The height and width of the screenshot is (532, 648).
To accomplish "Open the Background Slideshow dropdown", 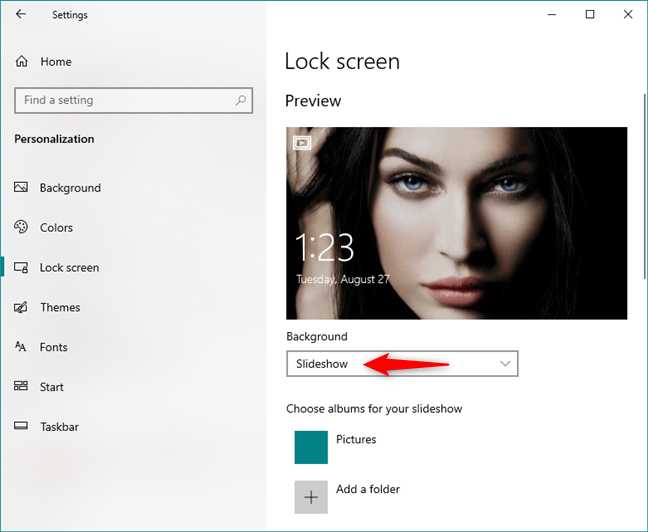I will (401, 364).
